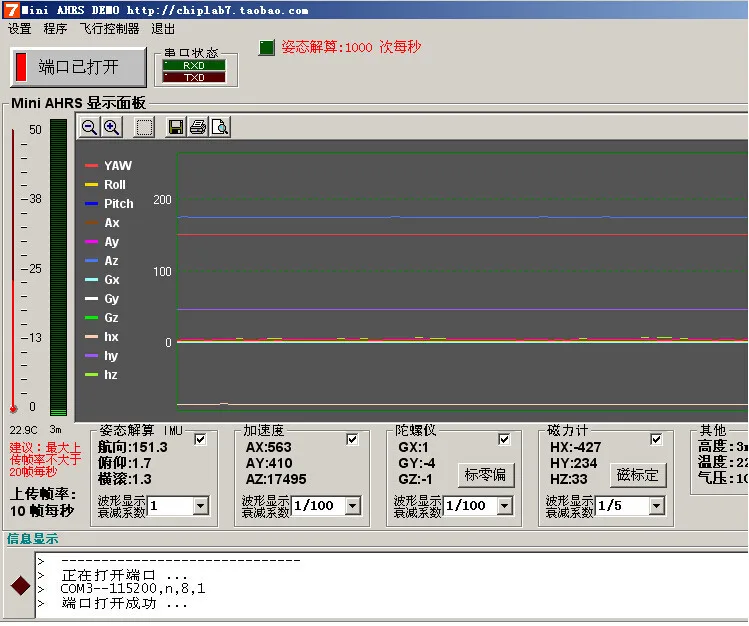749x626 pixels.
Task: Click the app icon in title bar
Action: pos(11,10)
